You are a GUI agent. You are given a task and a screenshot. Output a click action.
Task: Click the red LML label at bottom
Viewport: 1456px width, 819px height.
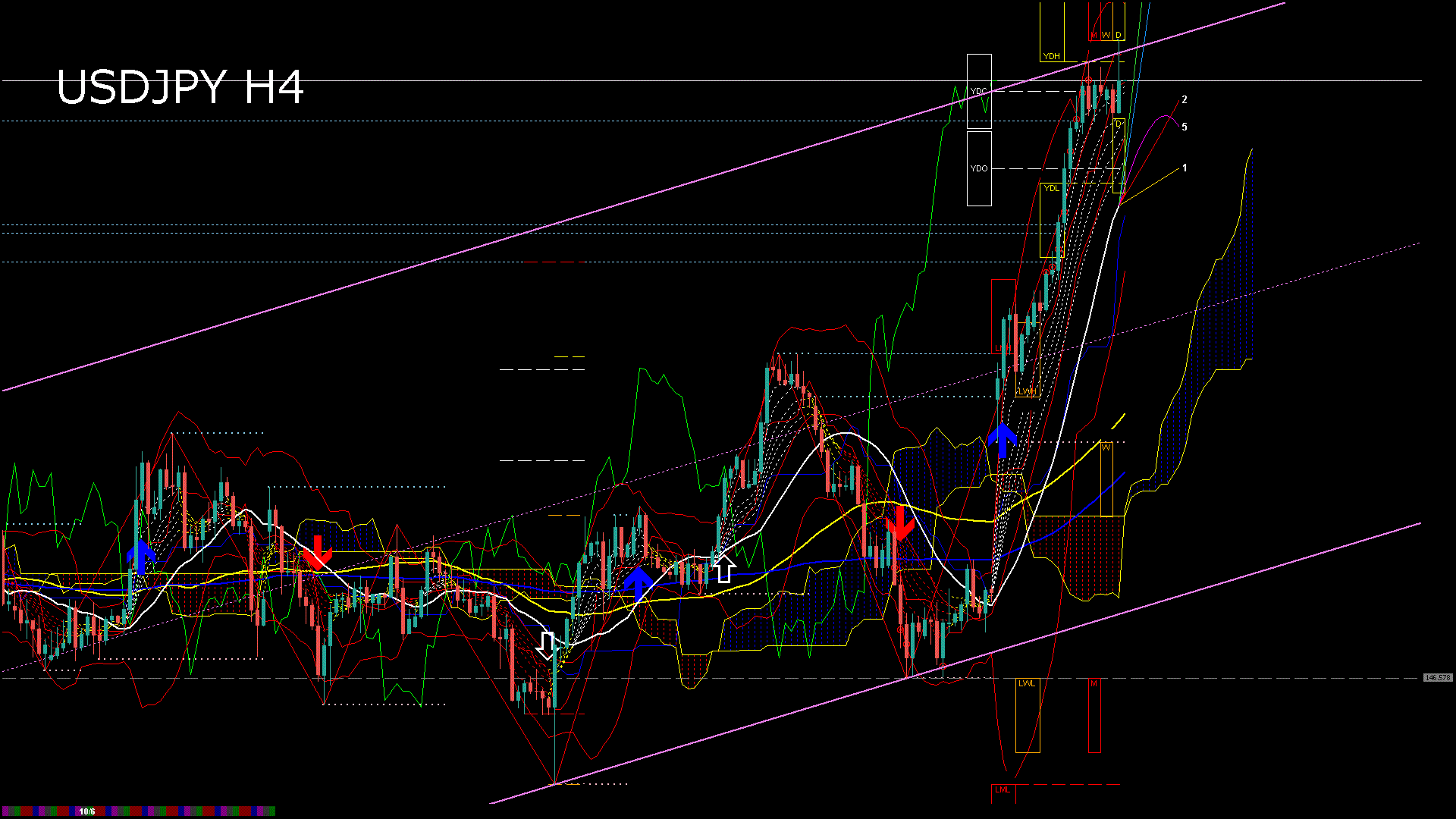(x=1003, y=789)
